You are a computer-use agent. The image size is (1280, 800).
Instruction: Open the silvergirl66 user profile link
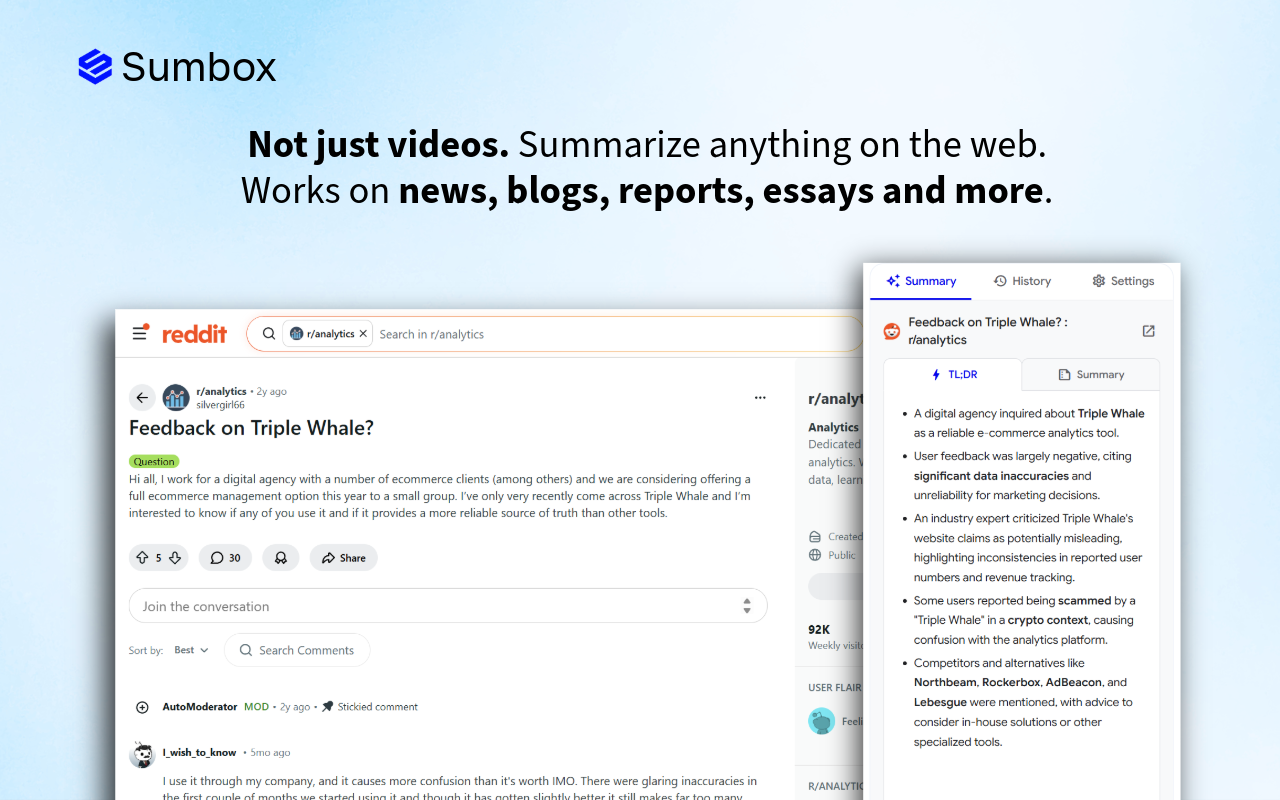click(220, 405)
